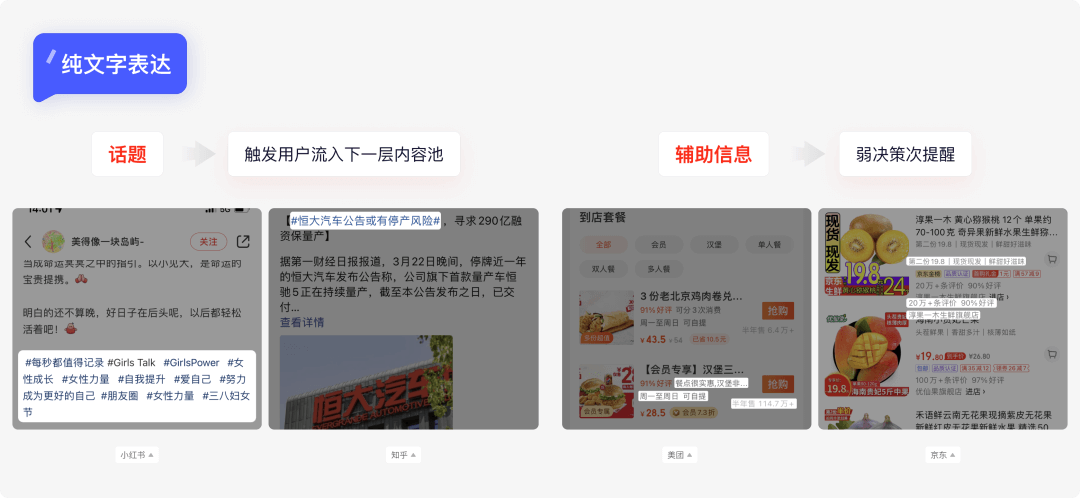Click 第二份19.8 highlighted tag line
Screen dimensions: 1080x498
point(966,262)
